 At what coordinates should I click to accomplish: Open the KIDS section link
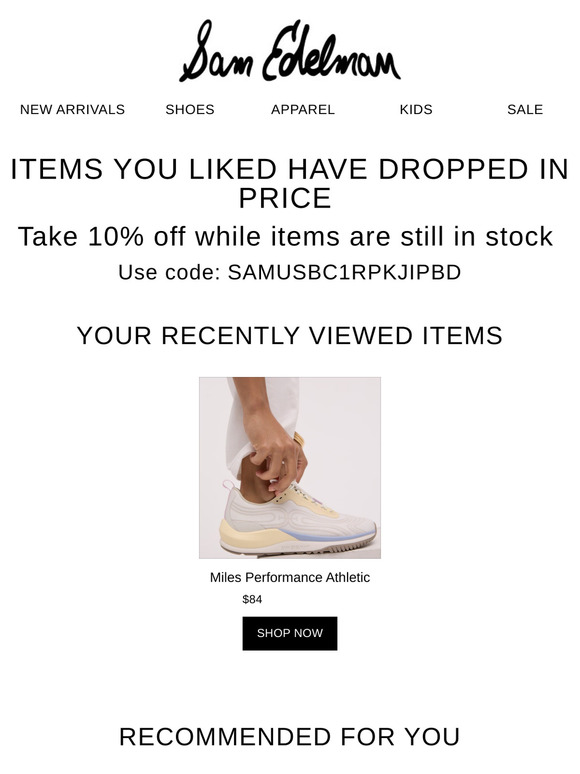coord(416,110)
